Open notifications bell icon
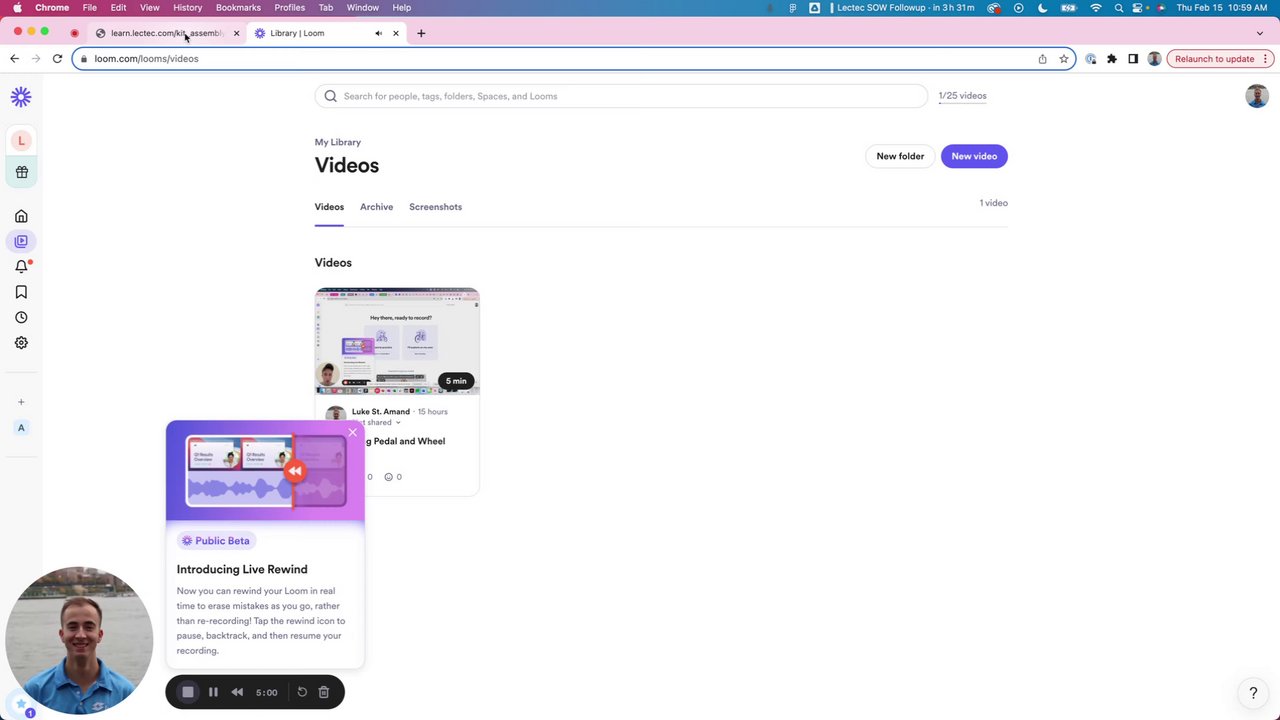The width and height of the screenshot is (1280, 720). pyautogui.click(x=21, y=266)
